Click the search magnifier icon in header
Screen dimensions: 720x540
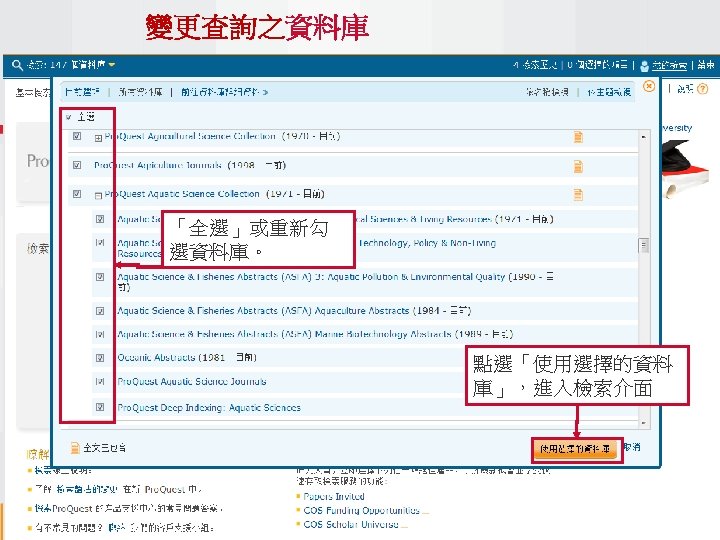pyautogui.click(x=17, y=65)
